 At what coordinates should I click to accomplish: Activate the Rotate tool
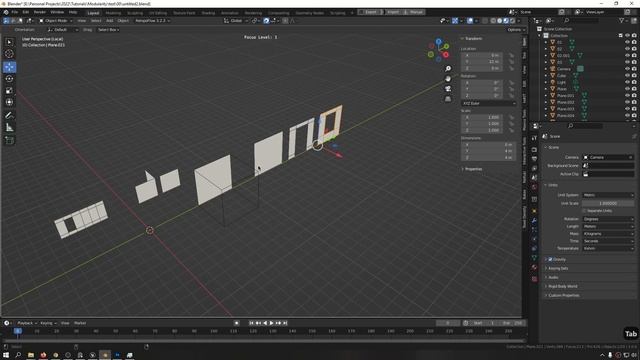pos(9,79)
